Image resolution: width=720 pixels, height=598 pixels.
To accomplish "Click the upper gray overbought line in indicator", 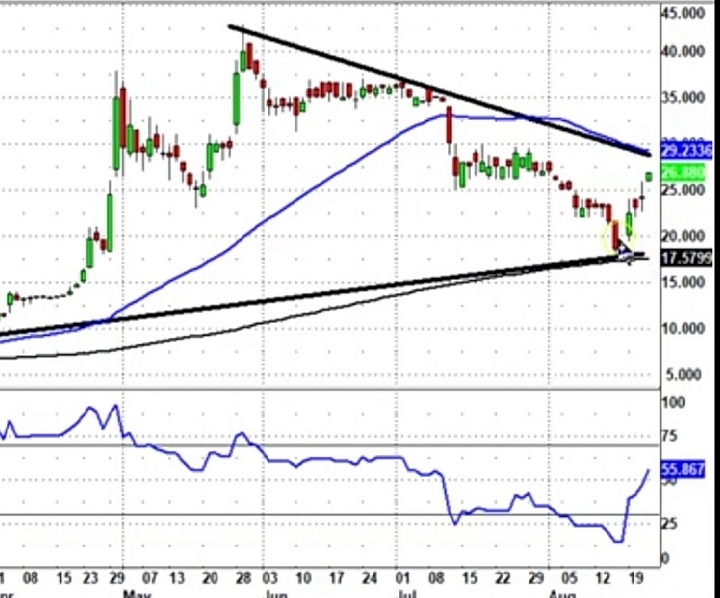I will [x=330, y=446].
